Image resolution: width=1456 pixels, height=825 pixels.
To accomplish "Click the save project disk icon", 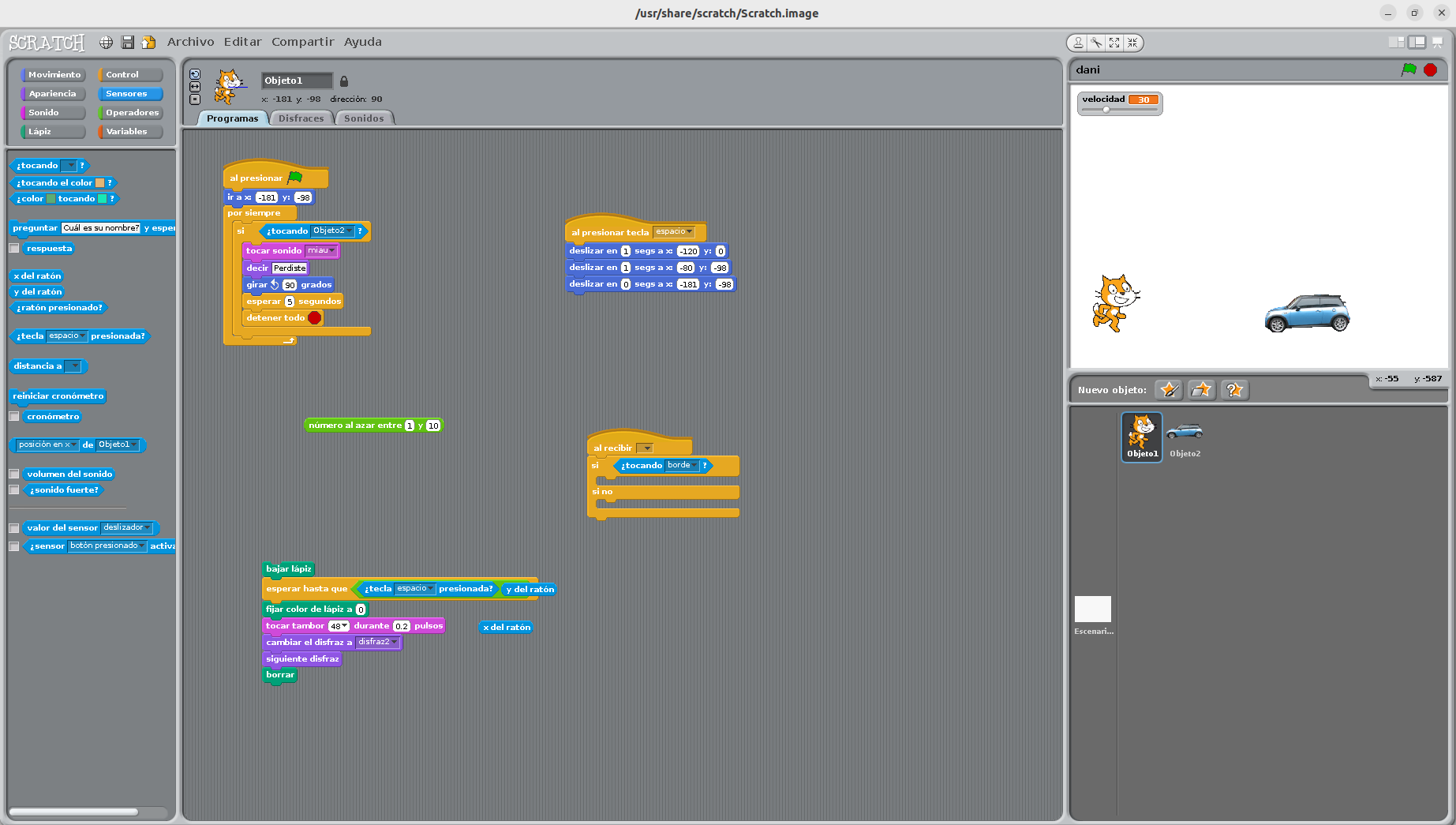I will tap(127, 42).
